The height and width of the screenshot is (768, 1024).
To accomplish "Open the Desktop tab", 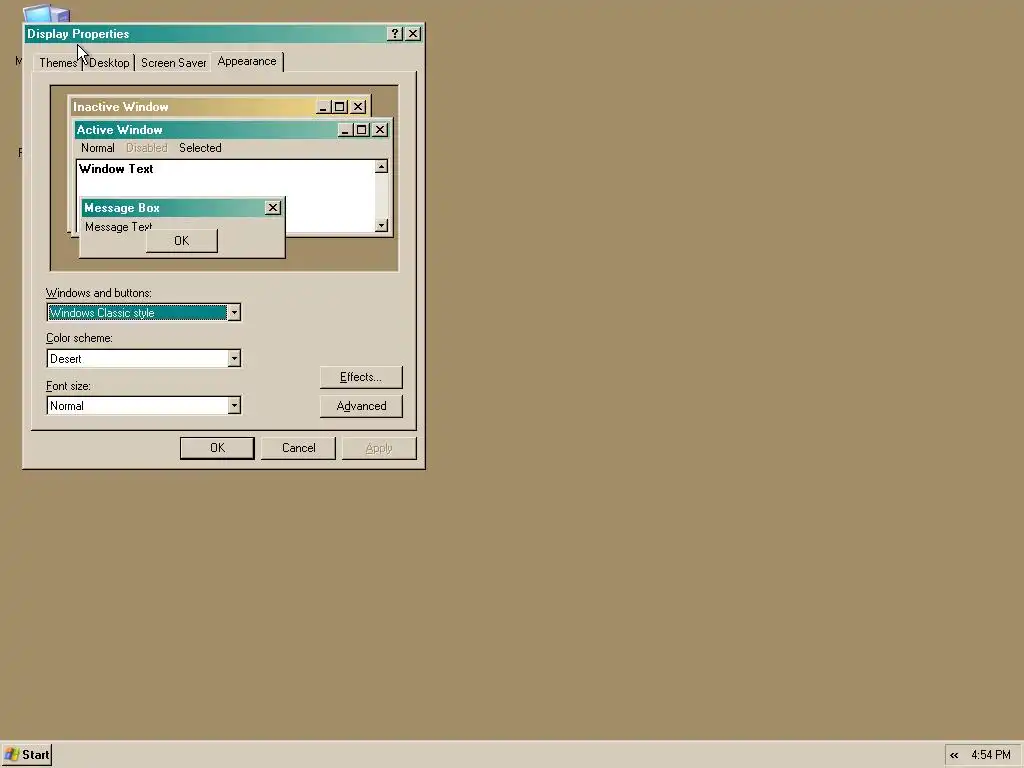I will 109,63.
